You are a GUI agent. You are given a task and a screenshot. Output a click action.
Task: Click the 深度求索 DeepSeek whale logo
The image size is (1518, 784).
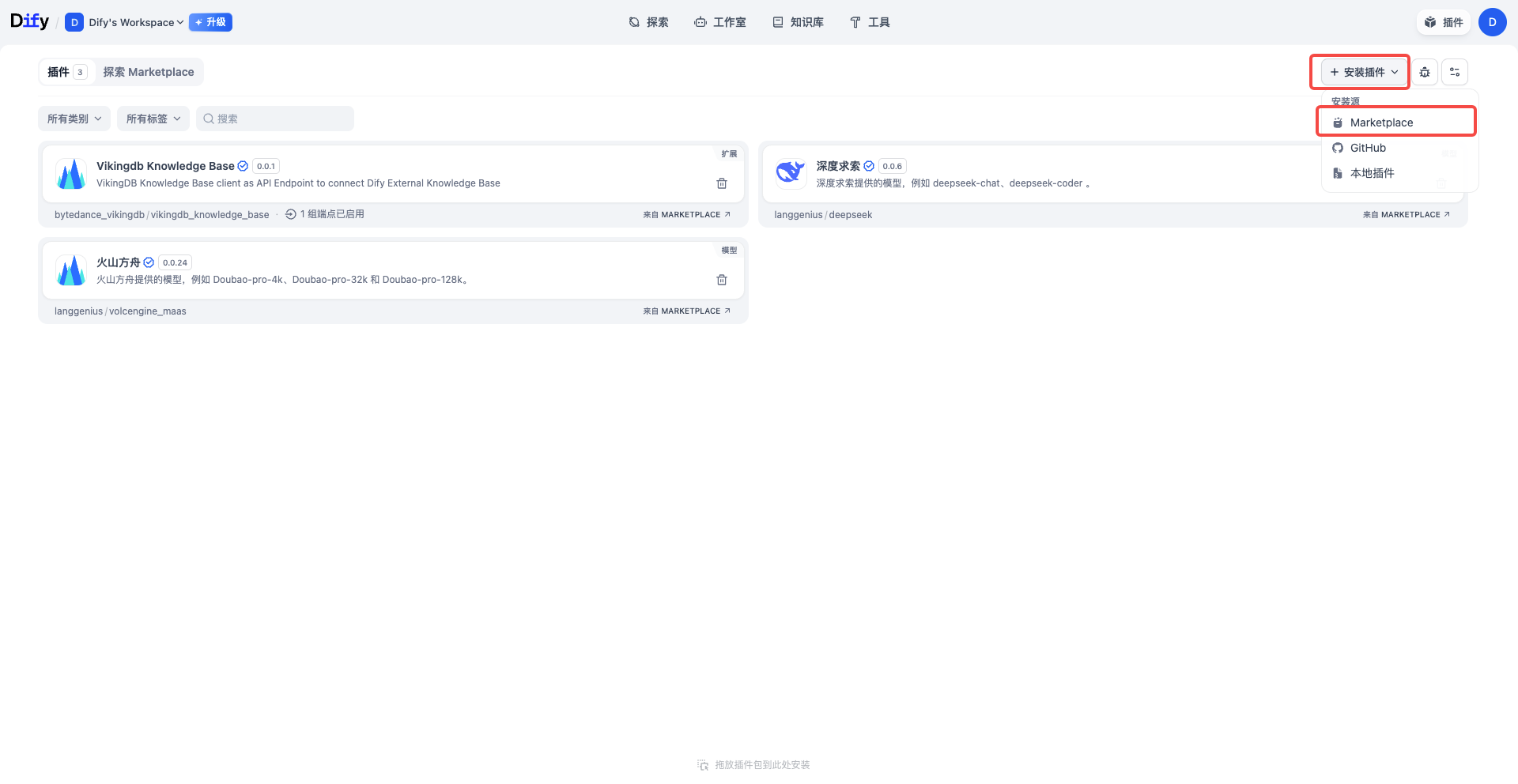[791, 174]
